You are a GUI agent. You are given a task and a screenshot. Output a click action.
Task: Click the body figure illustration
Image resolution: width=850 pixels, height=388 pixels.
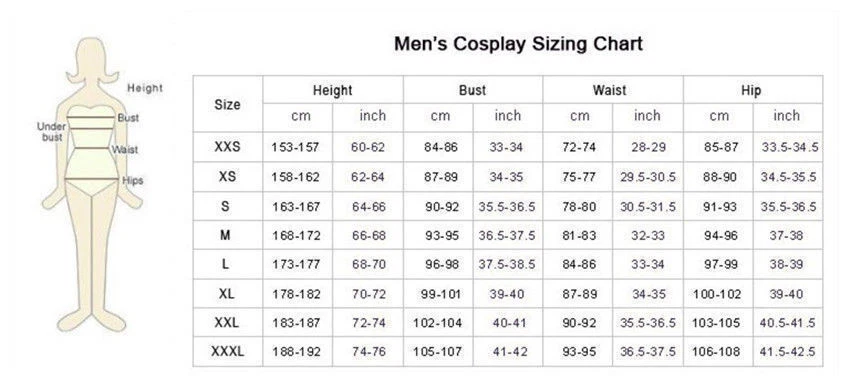click(92, 184)
